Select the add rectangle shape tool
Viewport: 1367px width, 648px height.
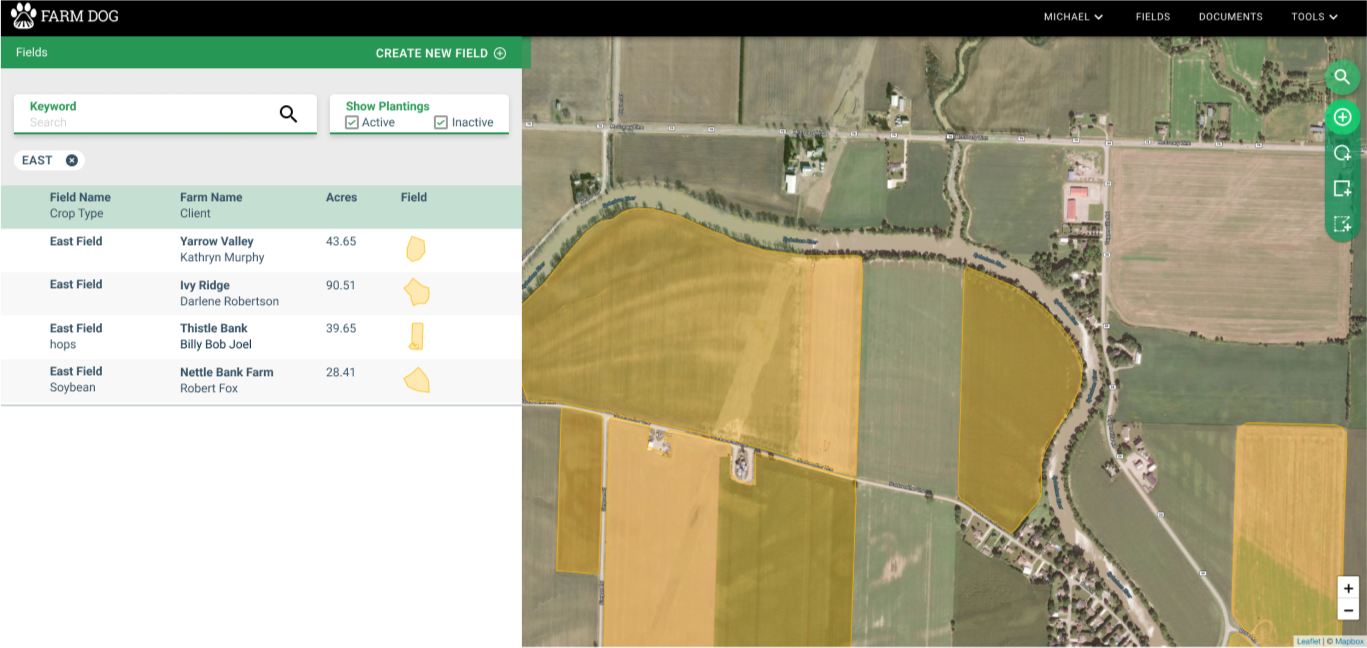tap(1342, 189)
